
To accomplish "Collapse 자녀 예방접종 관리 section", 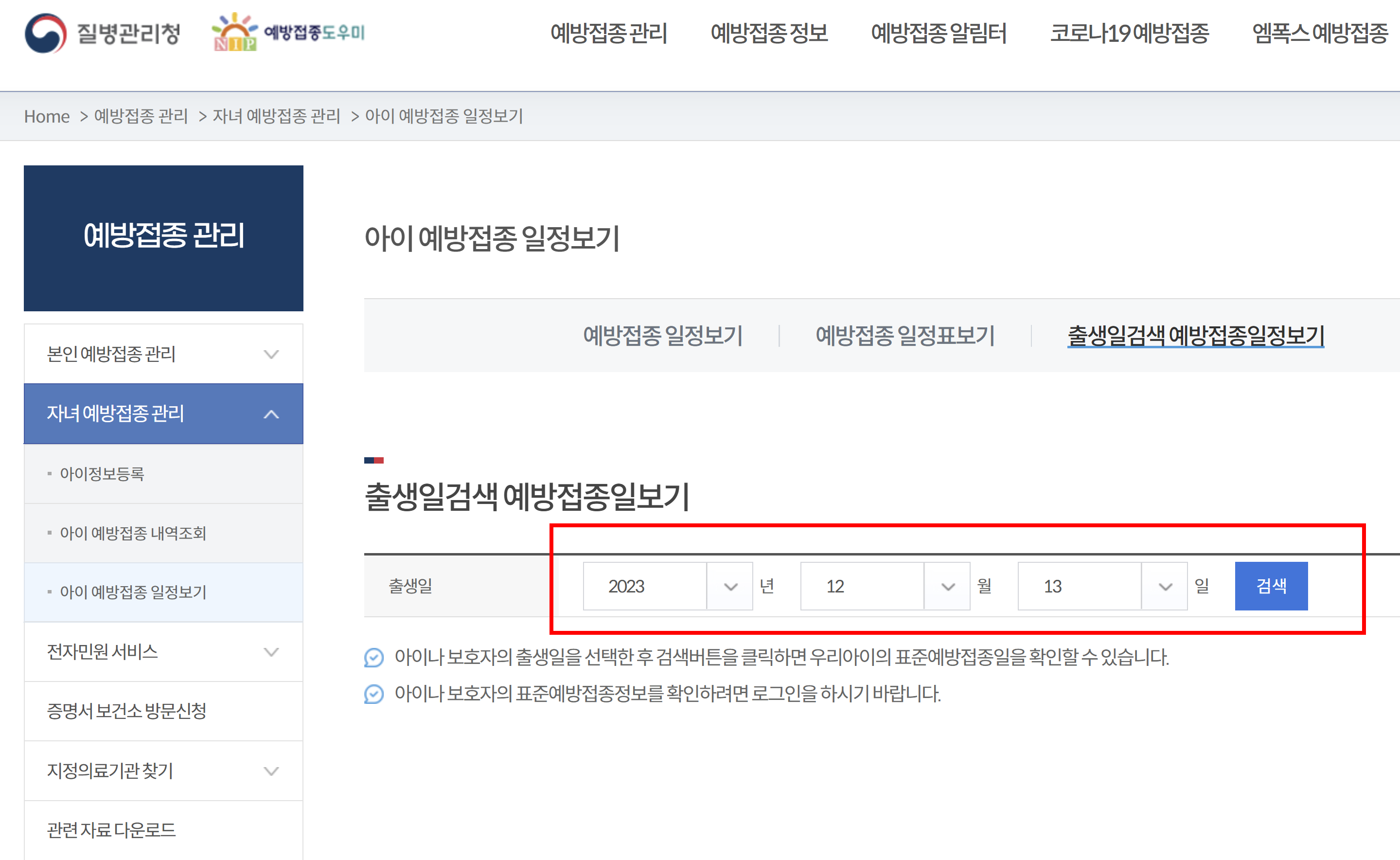I will coord(271,414).
